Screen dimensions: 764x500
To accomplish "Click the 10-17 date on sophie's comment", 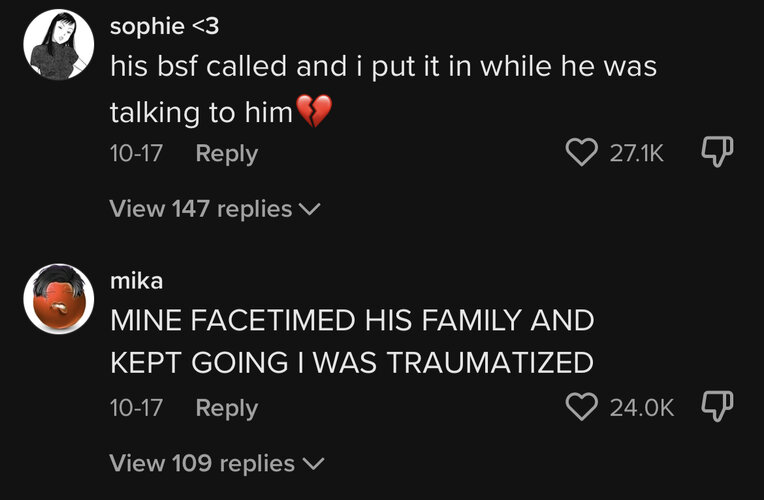I will point(136,154).
